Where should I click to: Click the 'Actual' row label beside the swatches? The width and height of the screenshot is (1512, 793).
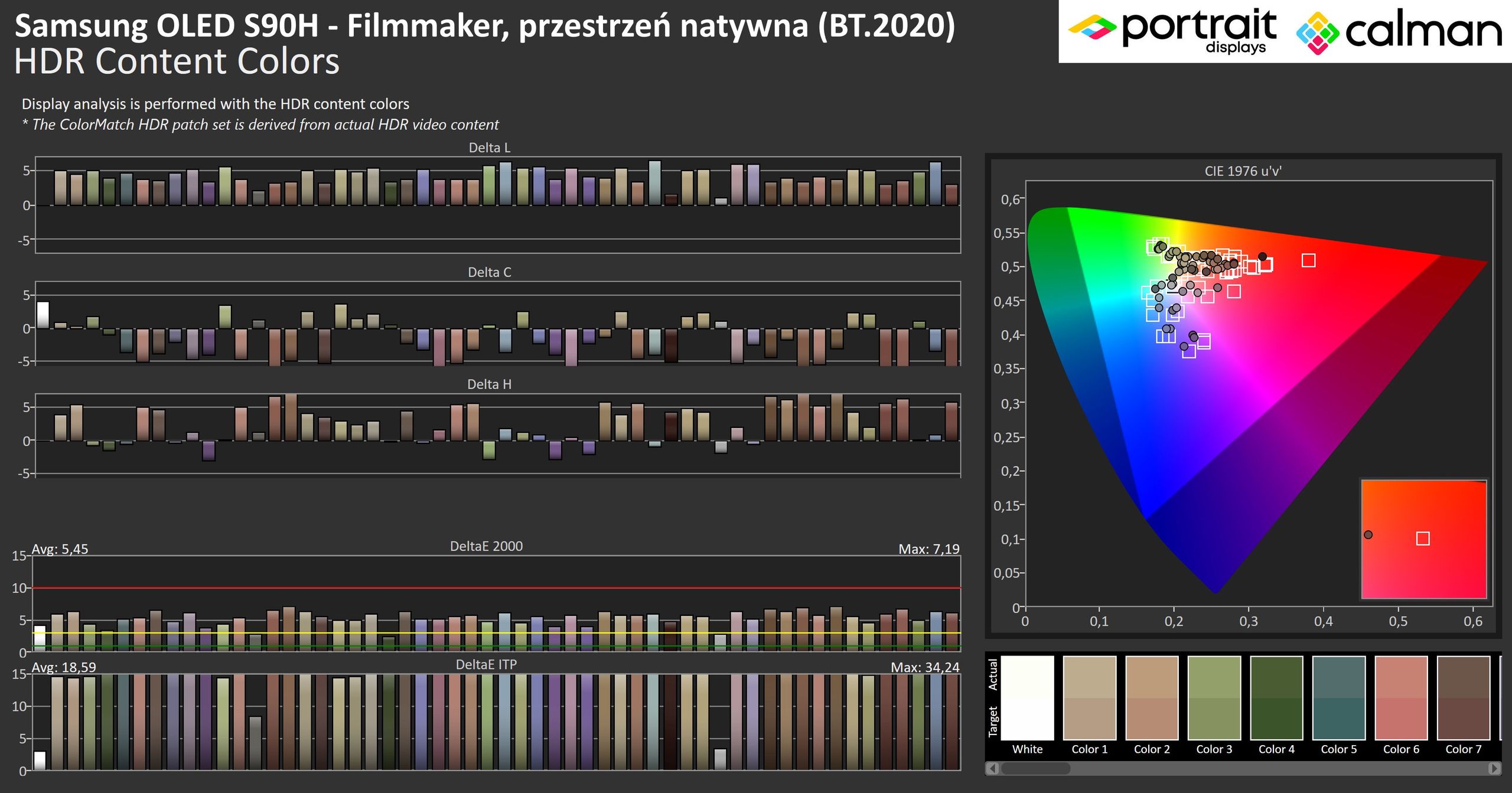pyautogui.click(x=993, y=675)
